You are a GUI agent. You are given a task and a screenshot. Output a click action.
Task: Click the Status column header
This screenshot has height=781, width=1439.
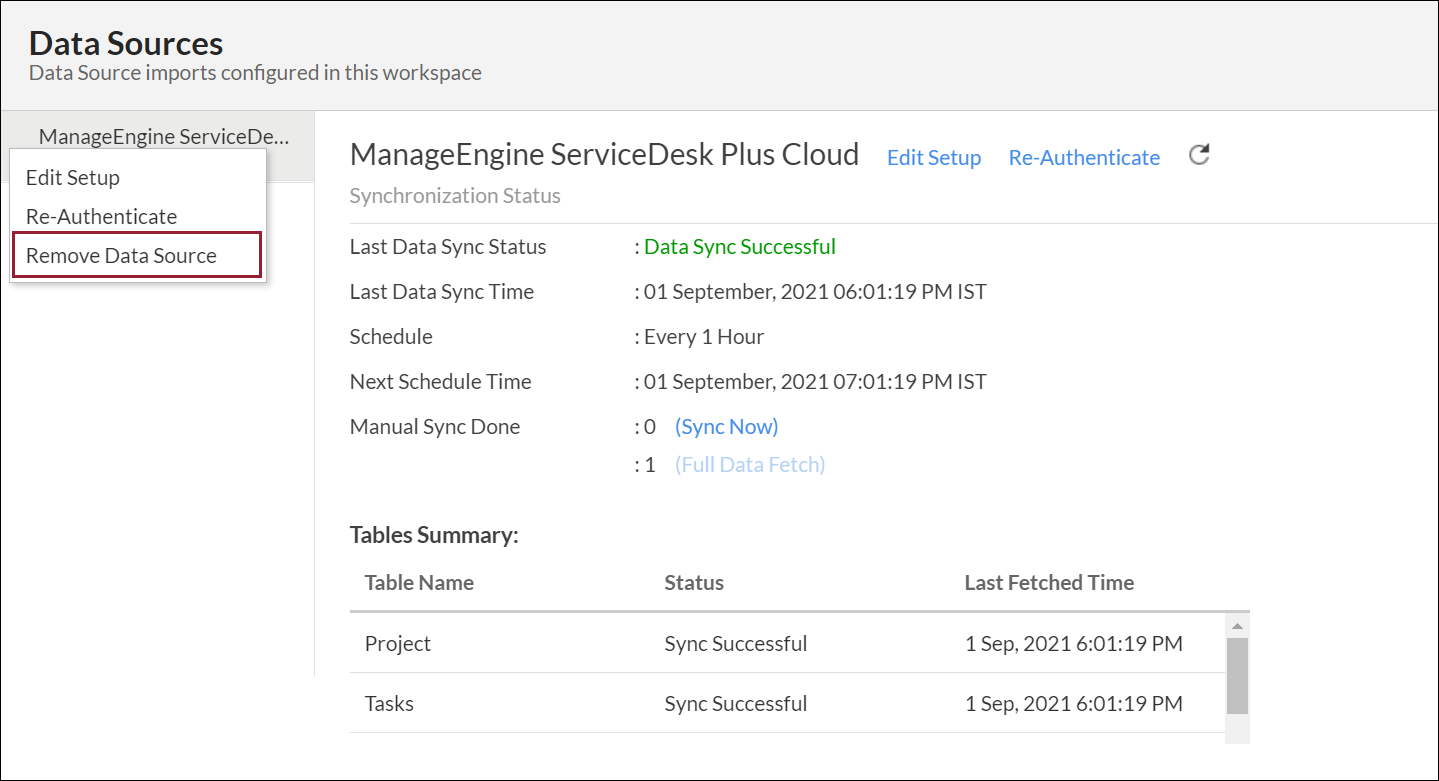coord(694,583)
